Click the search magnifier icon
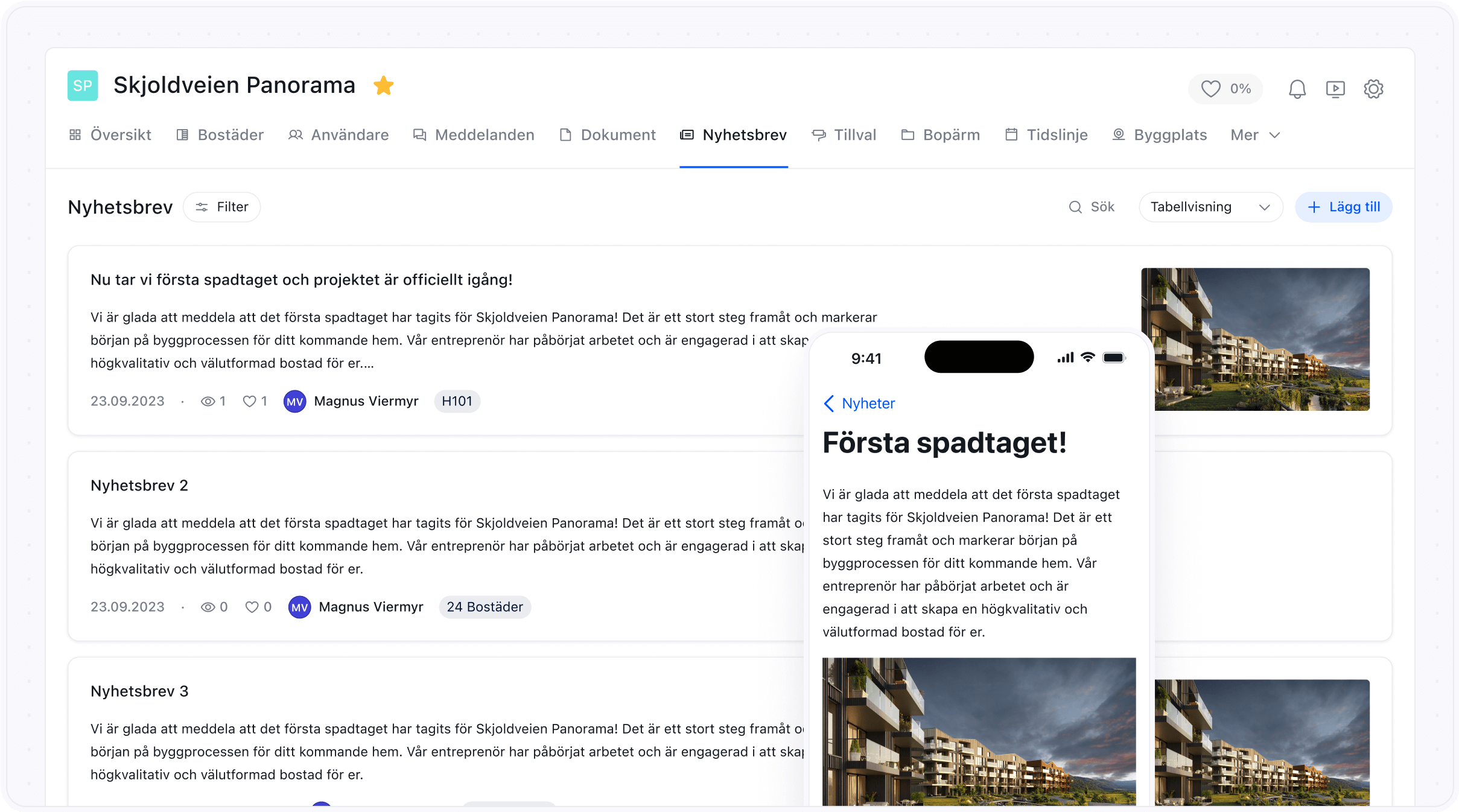1459x812 pixels. pyautogui.click(x=1075, y=207)
